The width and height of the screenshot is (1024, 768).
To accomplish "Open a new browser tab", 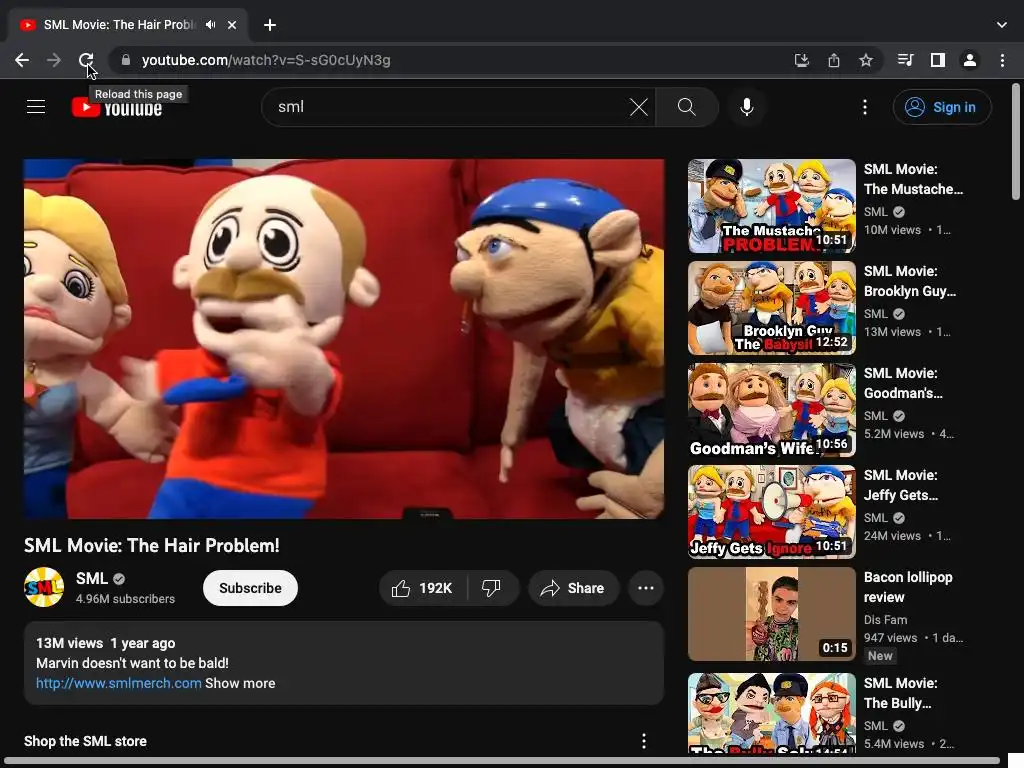I will pos(270,25).
